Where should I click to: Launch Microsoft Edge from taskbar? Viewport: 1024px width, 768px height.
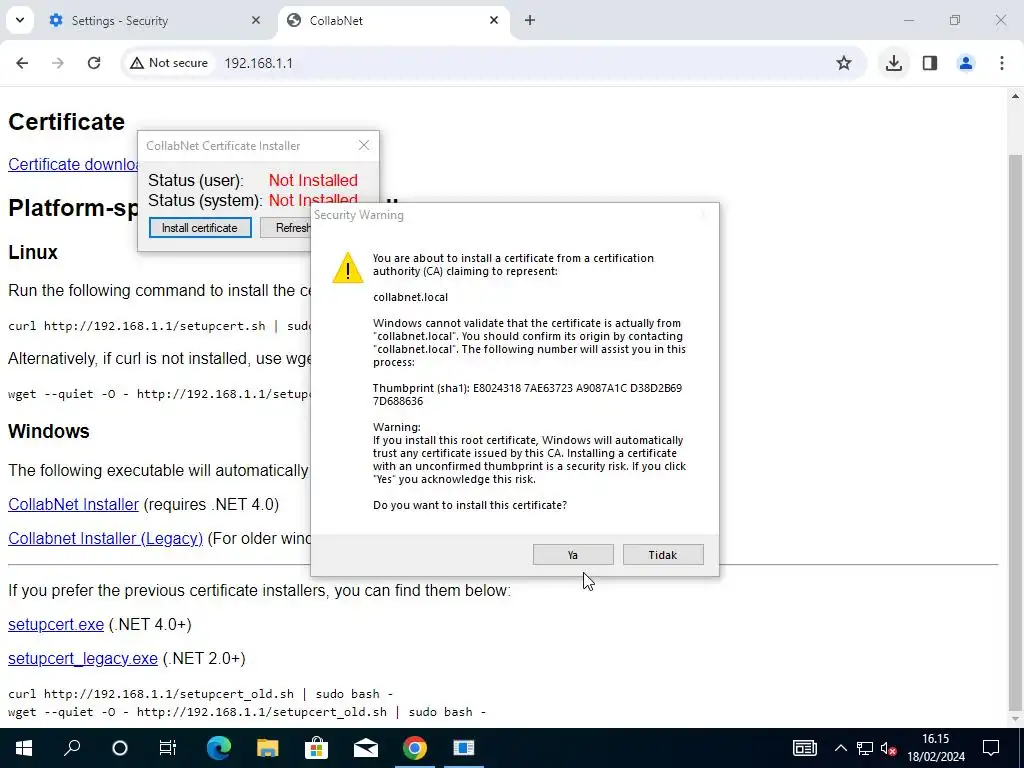coord(219,748)
